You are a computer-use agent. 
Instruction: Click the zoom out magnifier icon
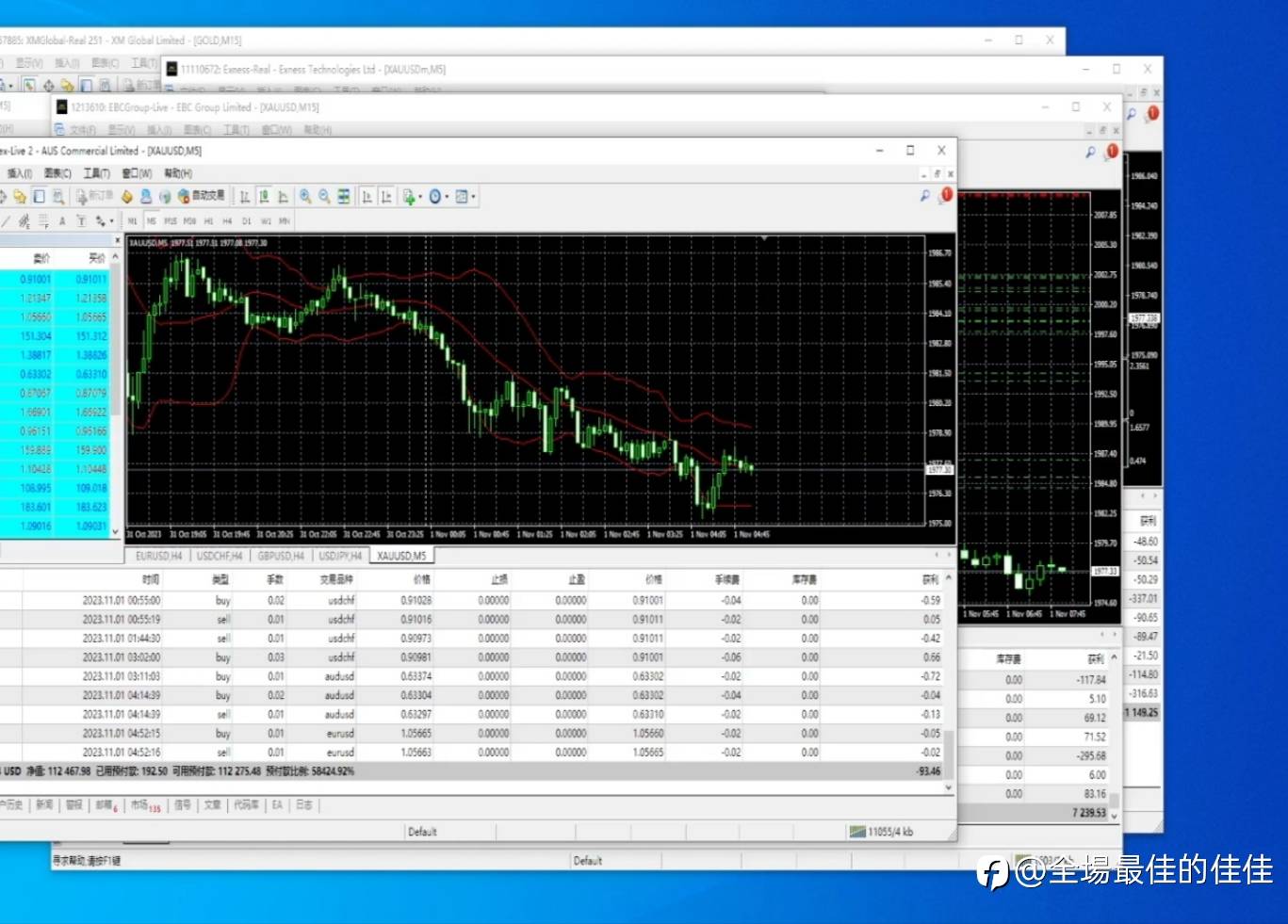pos(324,196)
